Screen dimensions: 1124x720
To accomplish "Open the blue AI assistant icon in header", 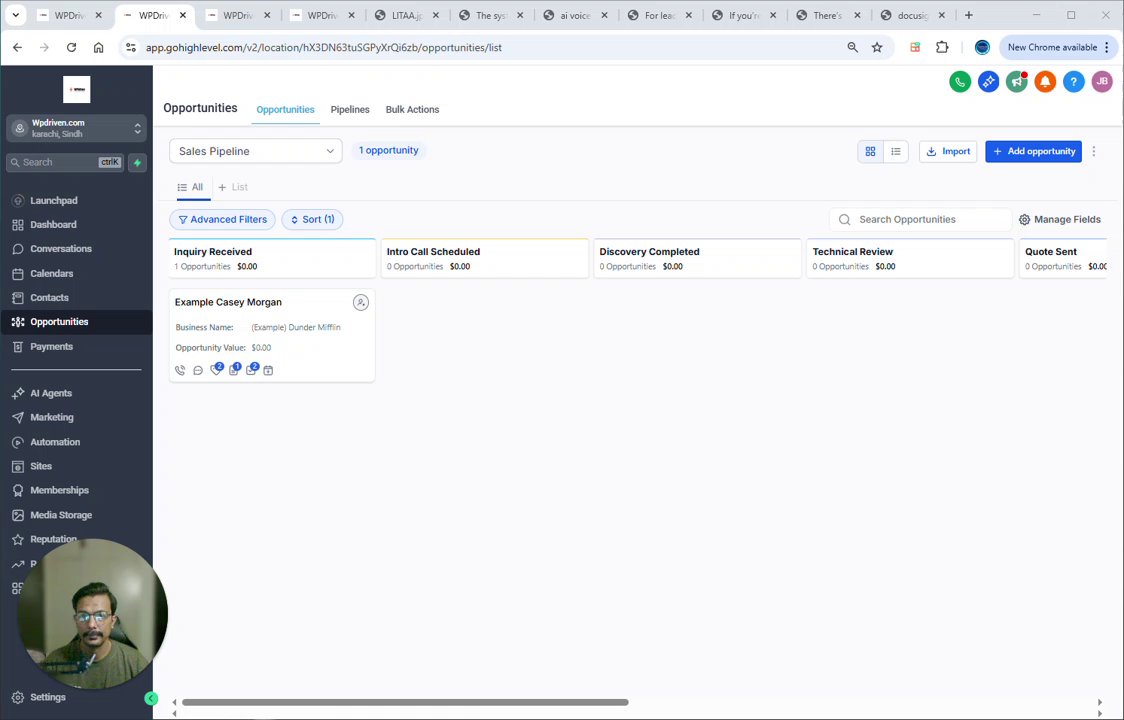I will point(989,82).
